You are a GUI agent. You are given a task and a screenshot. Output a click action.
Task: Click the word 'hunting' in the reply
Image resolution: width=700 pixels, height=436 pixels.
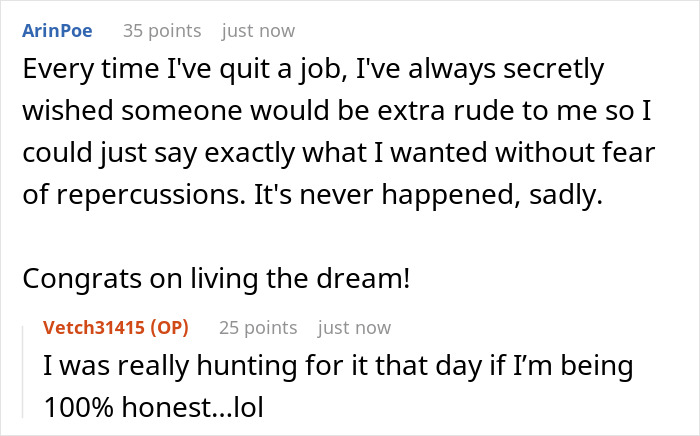[x=208, y=367]
